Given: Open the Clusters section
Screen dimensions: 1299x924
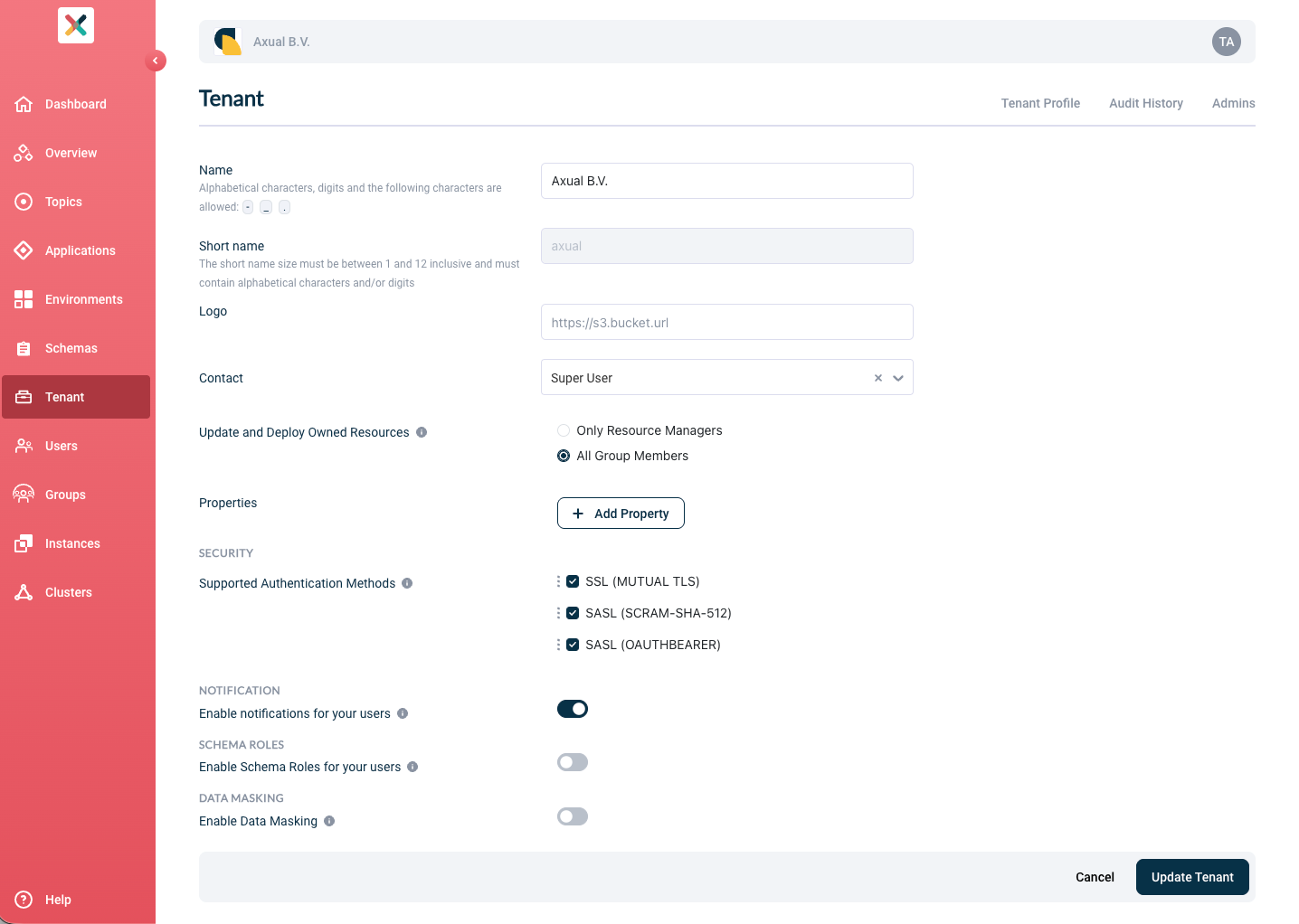Looking at the screenshot, I should point(69,592).
